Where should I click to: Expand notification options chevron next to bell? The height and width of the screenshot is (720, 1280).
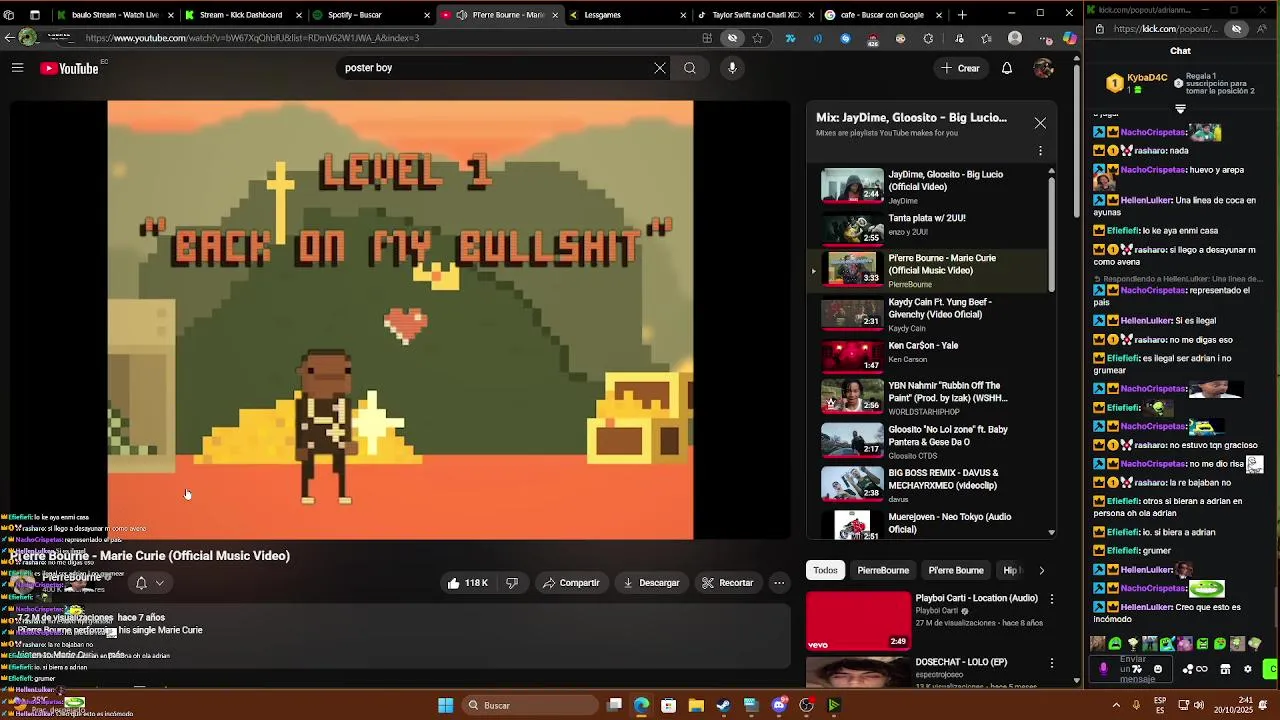(159, 583)
